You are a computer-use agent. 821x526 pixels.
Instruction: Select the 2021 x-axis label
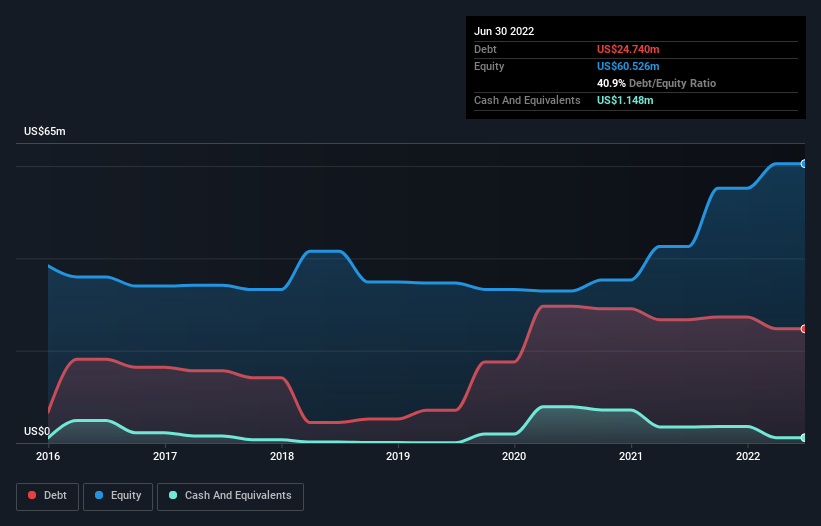click(631, 456)
